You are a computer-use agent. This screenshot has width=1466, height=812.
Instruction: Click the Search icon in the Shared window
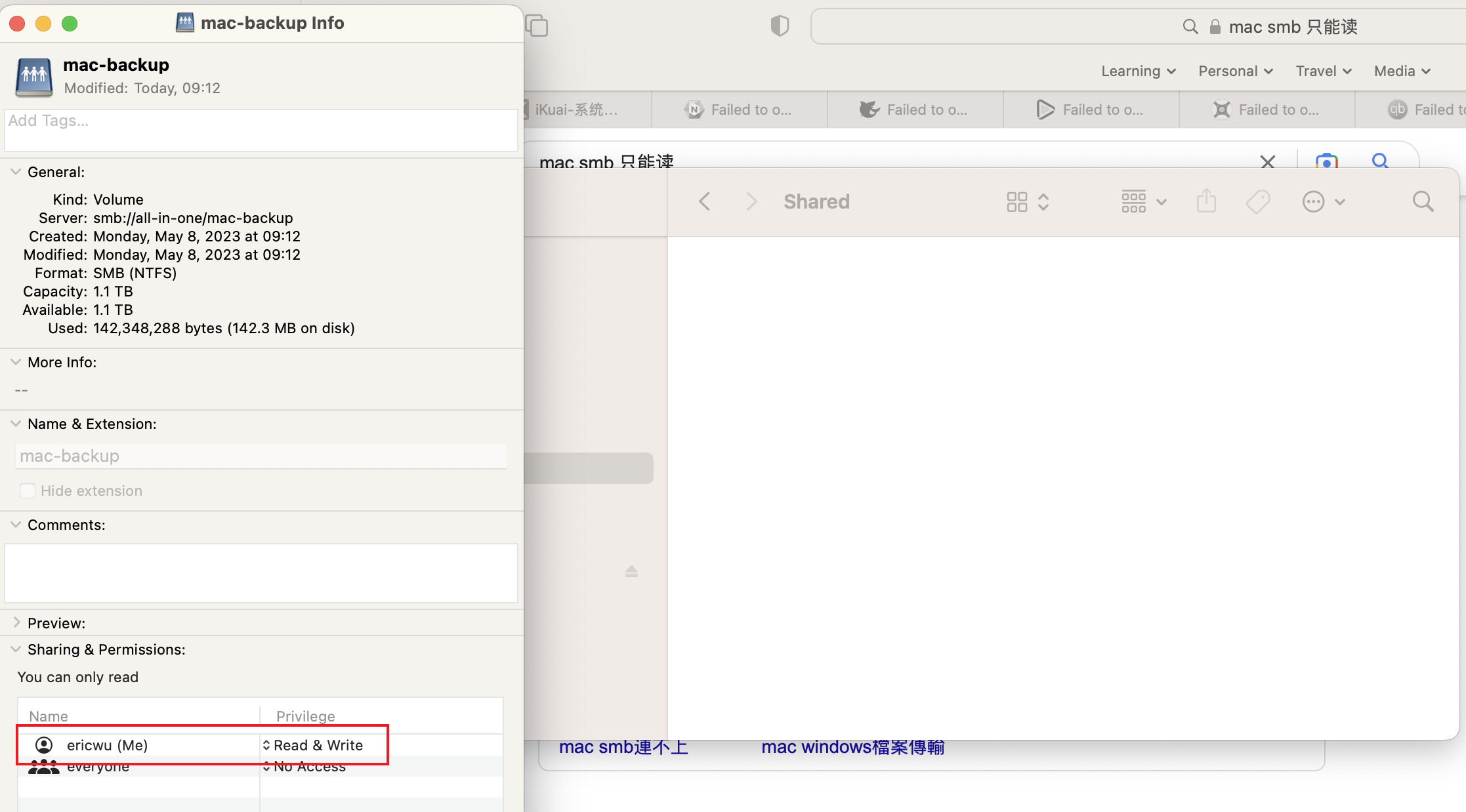click(x=1422, y=201)
